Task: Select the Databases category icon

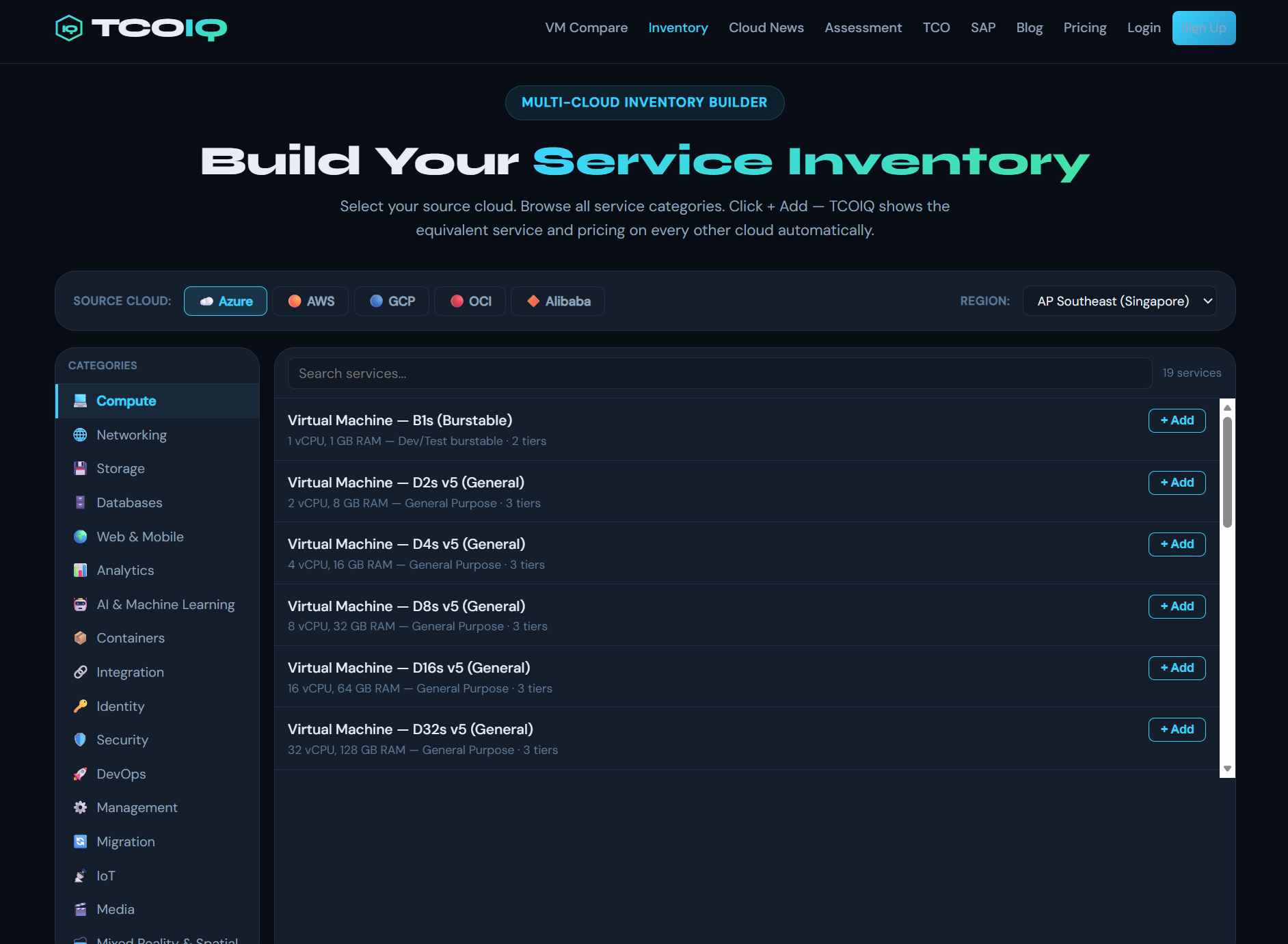Action: (81, 502)
